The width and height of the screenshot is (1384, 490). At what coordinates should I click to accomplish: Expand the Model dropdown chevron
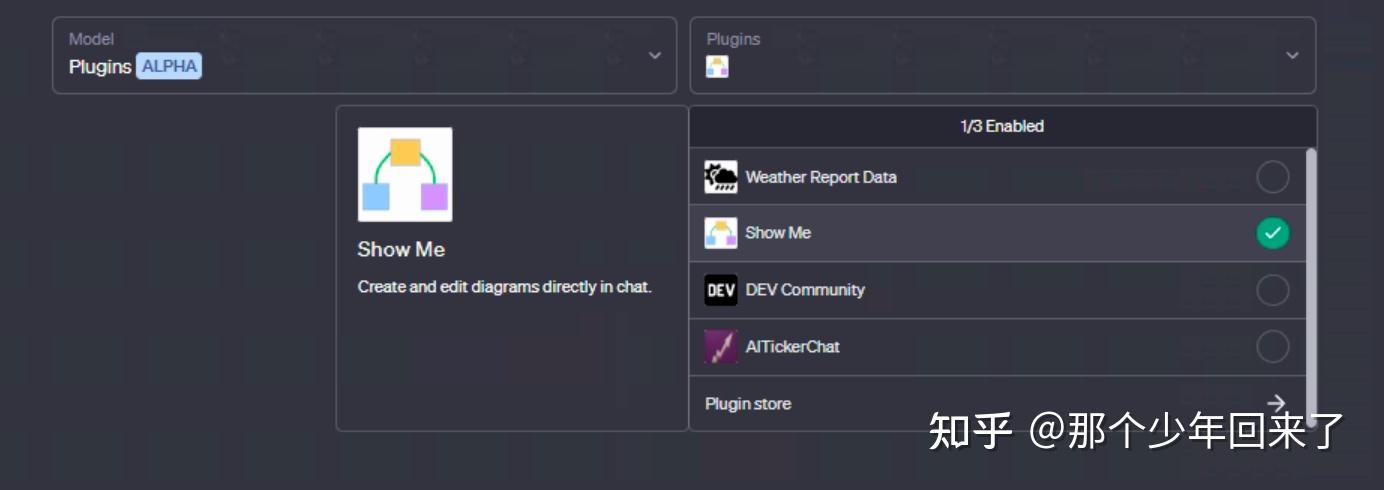(x=655, y=55)
